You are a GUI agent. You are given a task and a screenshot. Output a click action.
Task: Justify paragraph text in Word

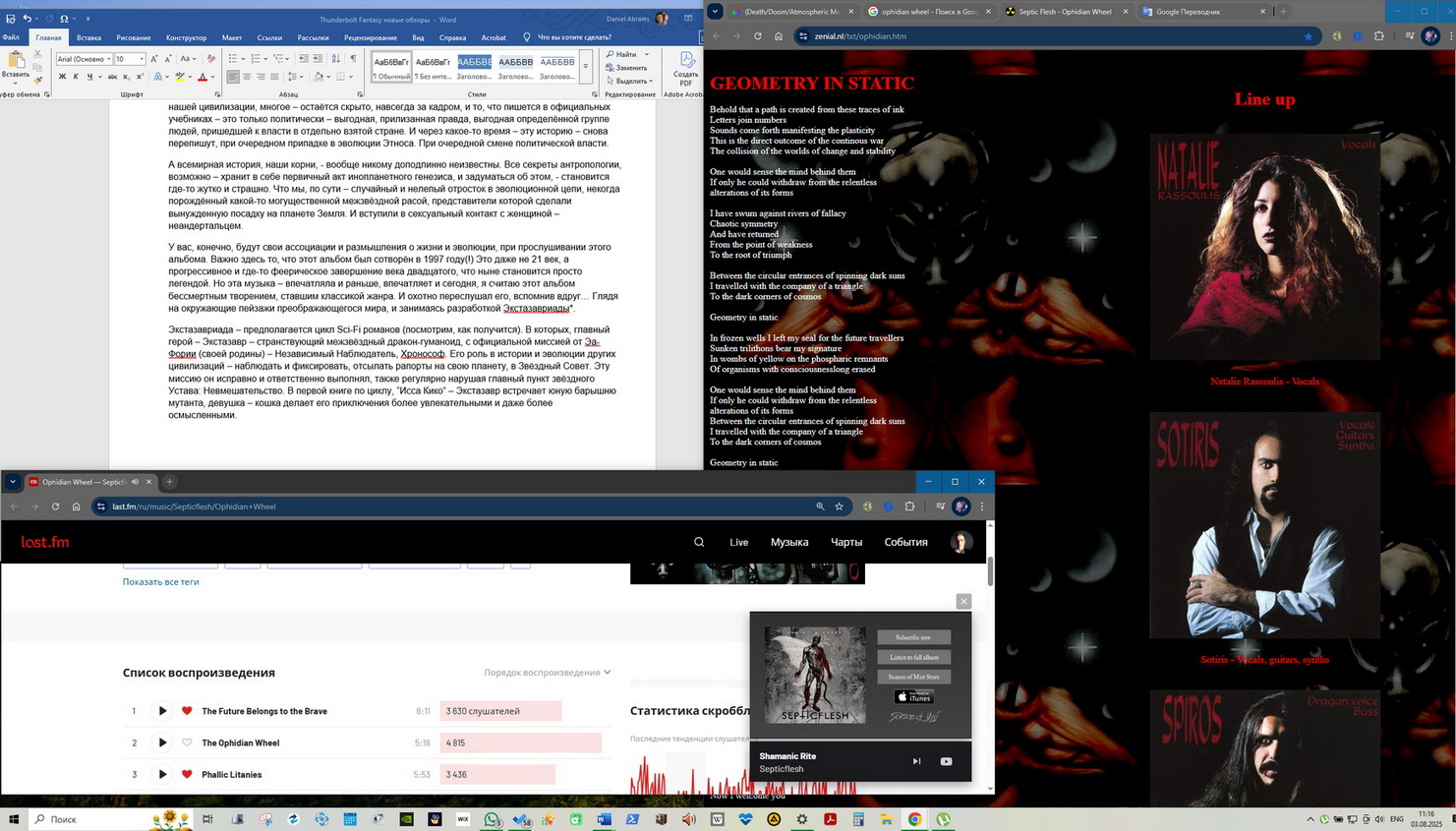(274, 77)
